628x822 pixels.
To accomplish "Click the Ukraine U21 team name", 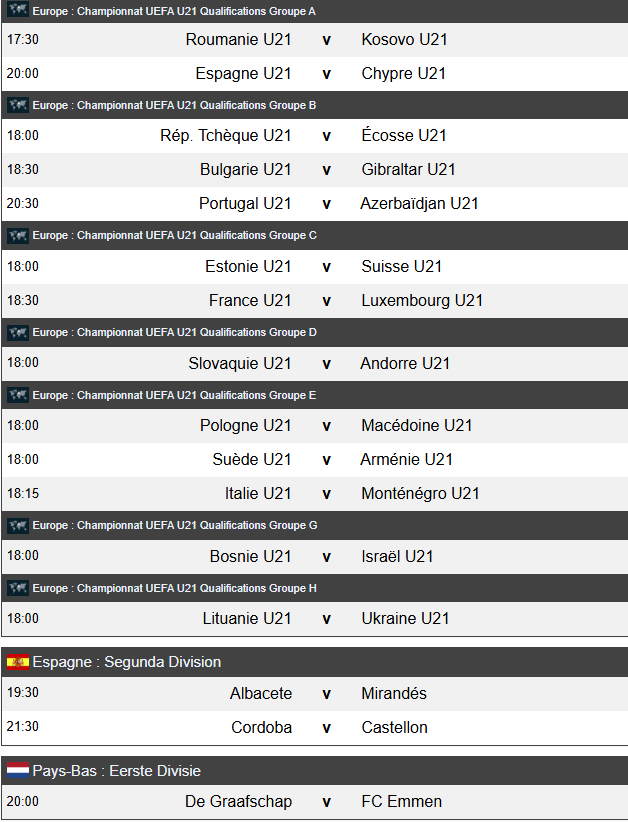I will click(x=405, y=619).
